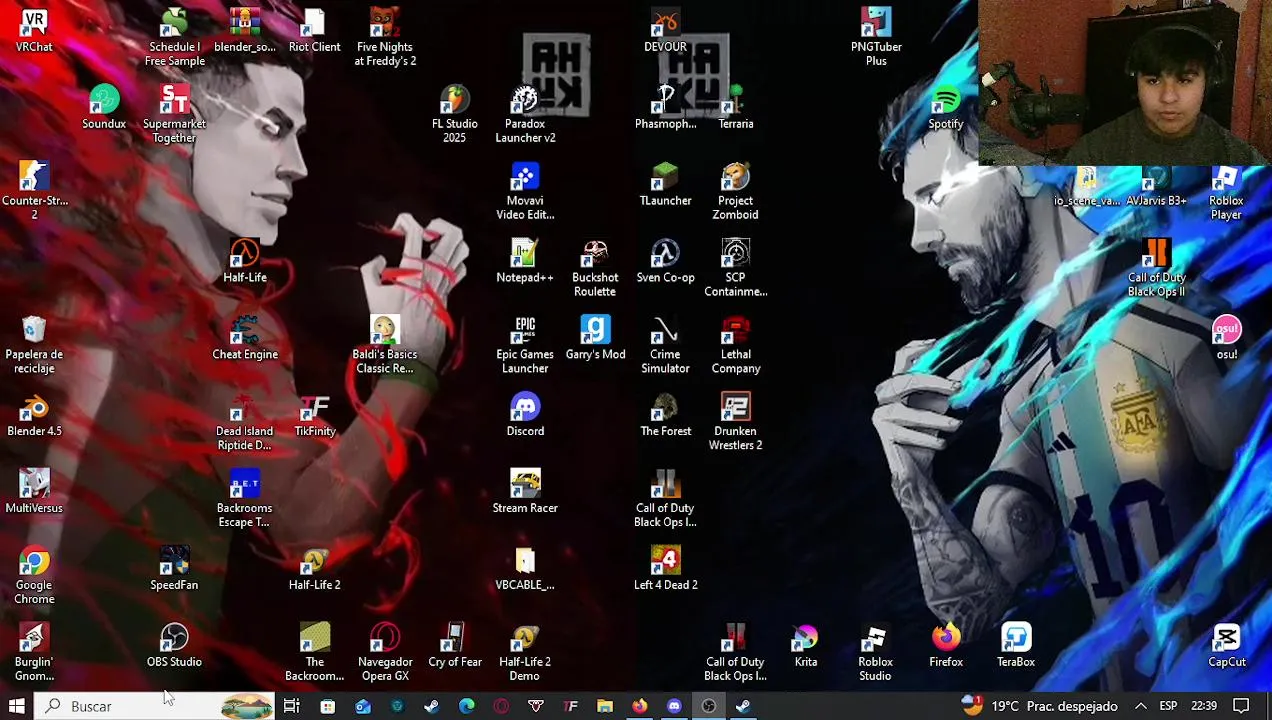This screenshot has height=720, width=1272.
Task: Open the Notepad++ shortcut
Action: (x=525, y=262)
